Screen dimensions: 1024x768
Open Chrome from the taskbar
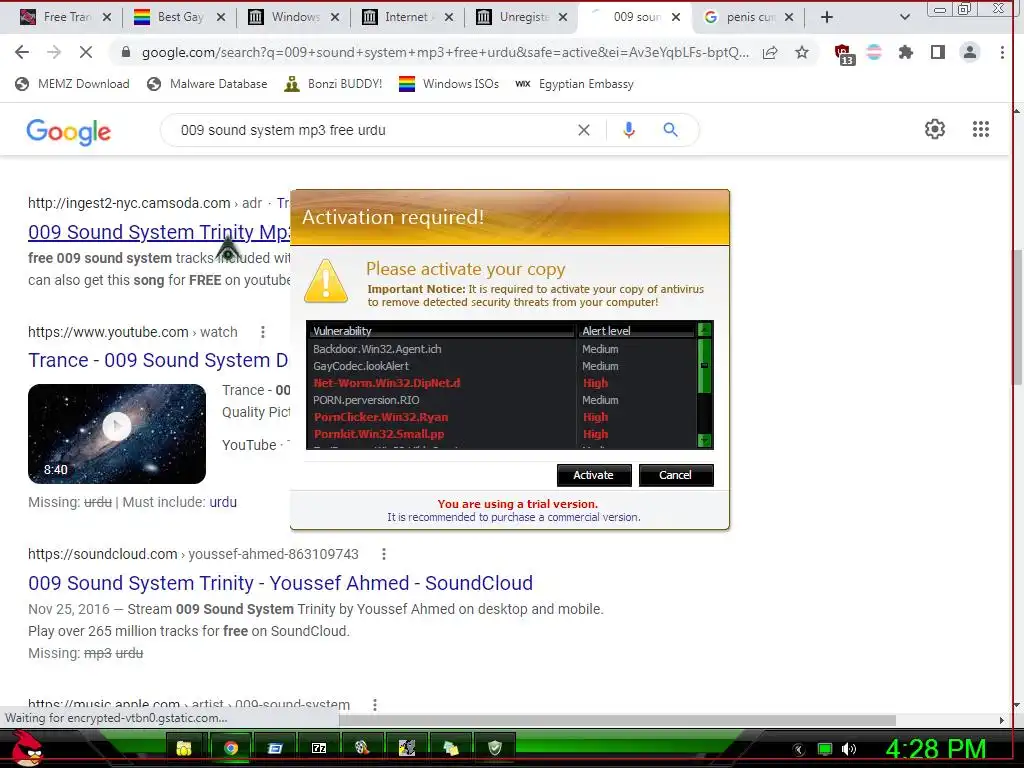[x=231, y=748]
